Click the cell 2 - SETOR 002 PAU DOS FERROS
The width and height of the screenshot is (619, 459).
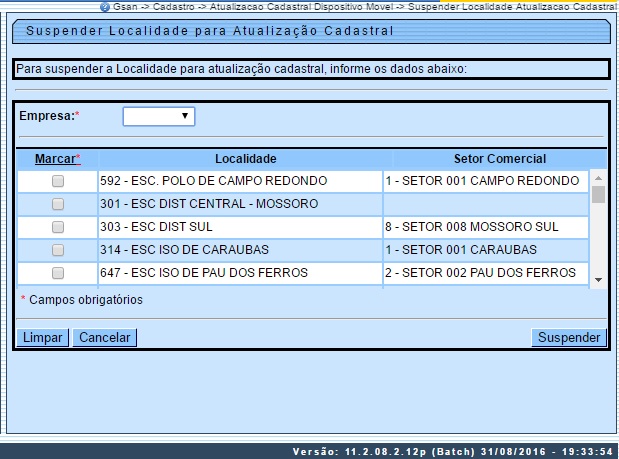point(486,273)
